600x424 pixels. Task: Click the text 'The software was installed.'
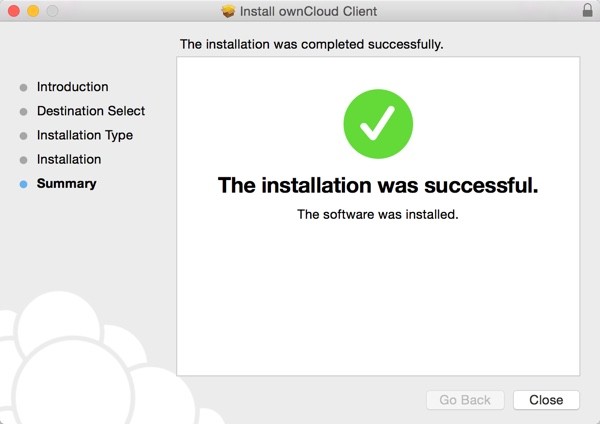click(378, 214)
